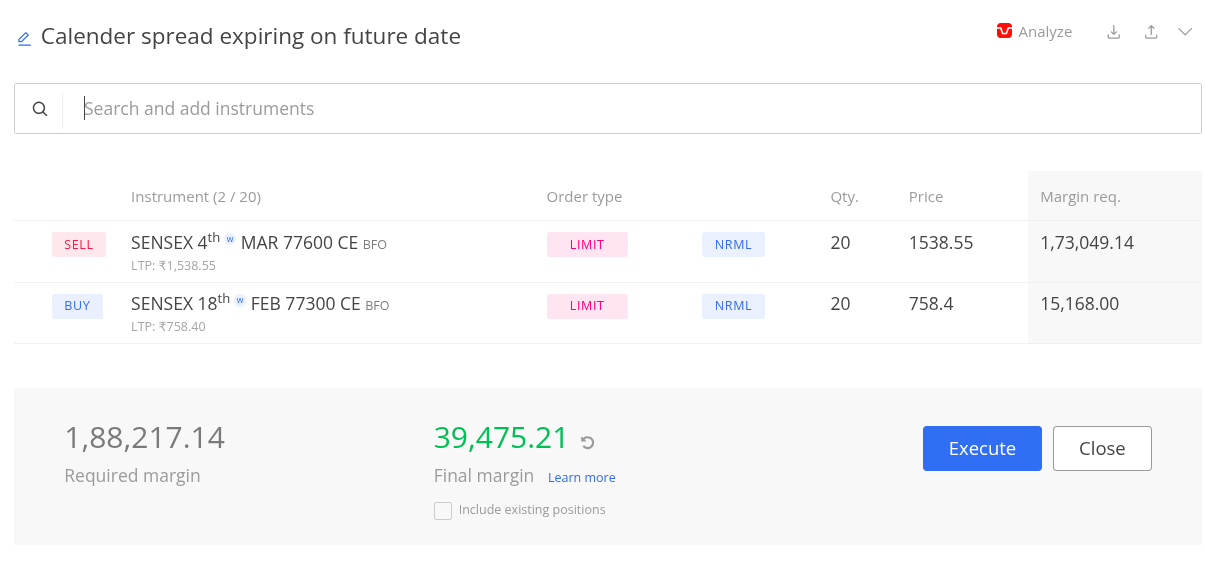1205x575 pixels.
Task: Click the Order type column header
Action: 584,197
